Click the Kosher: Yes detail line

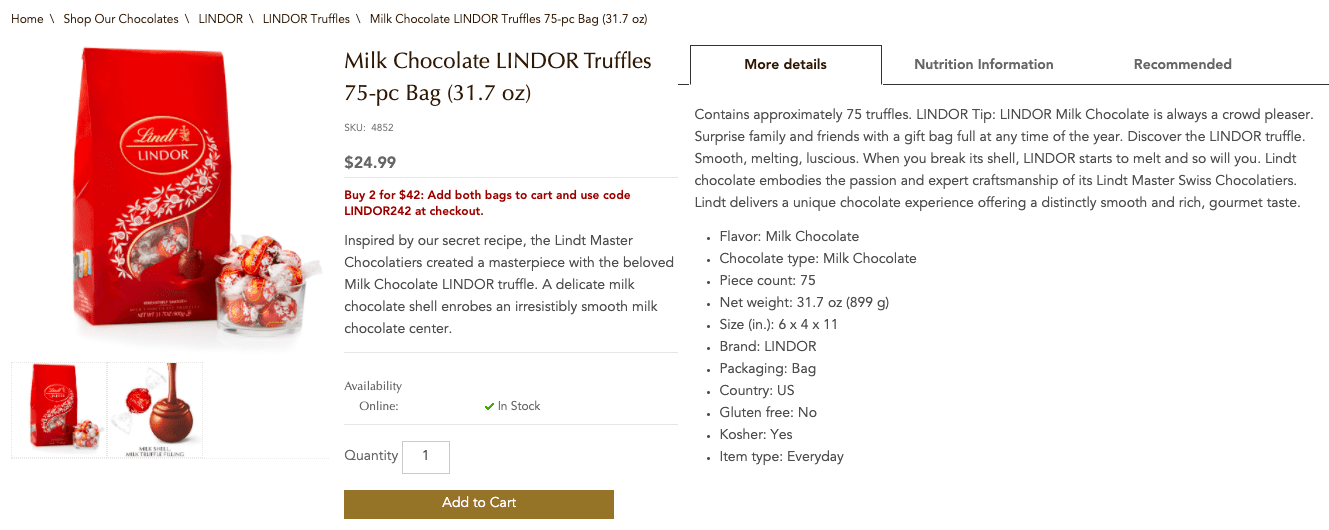pyautogui.click(x=756, y=435)
